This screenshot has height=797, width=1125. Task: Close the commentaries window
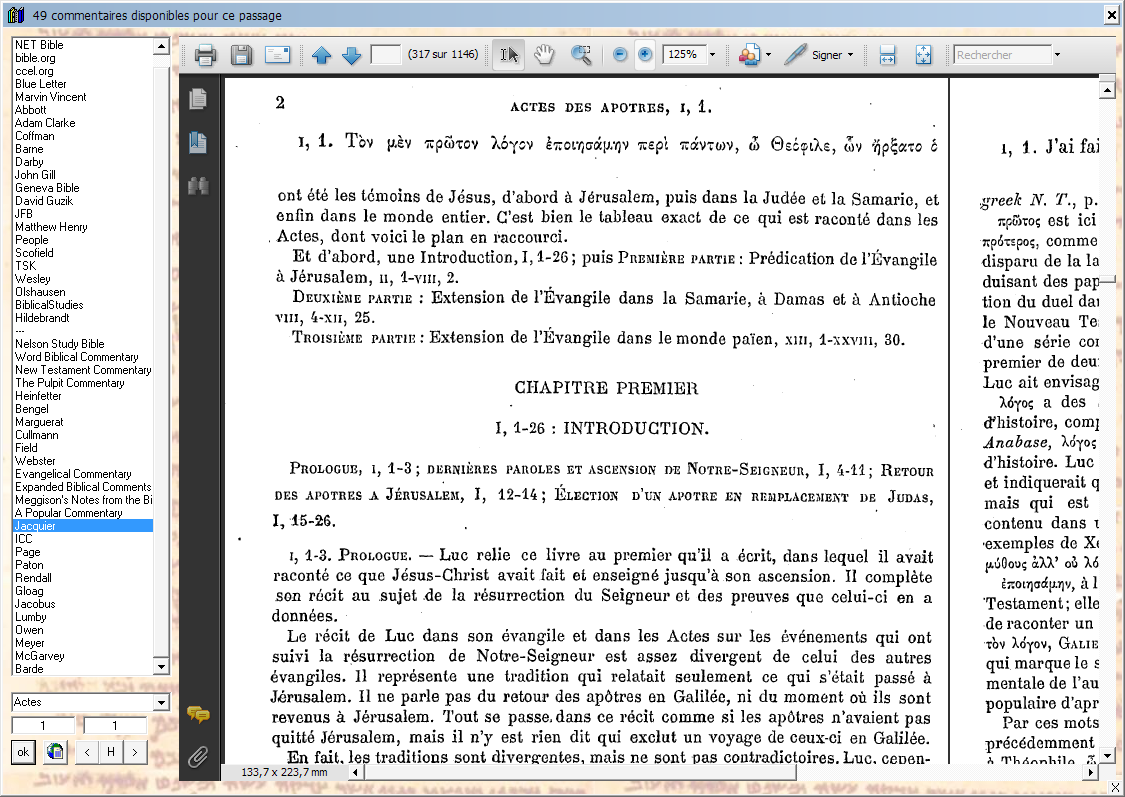click(x=1111, y=14)
